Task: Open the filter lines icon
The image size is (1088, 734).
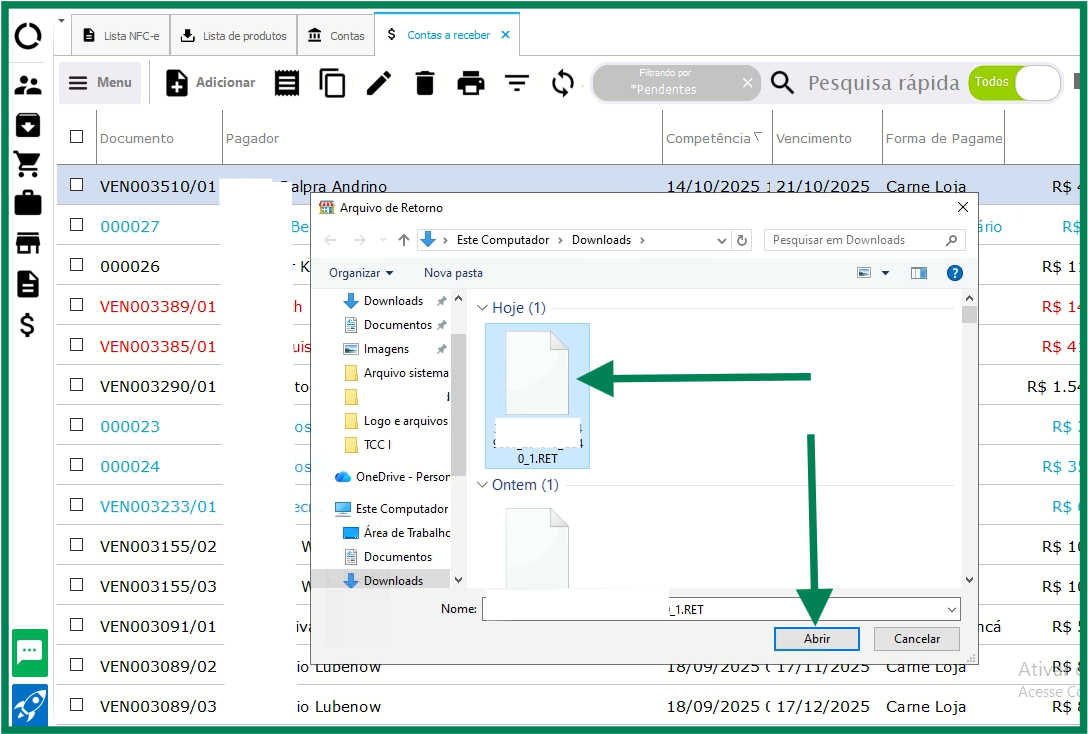Action: pos(516,83)
